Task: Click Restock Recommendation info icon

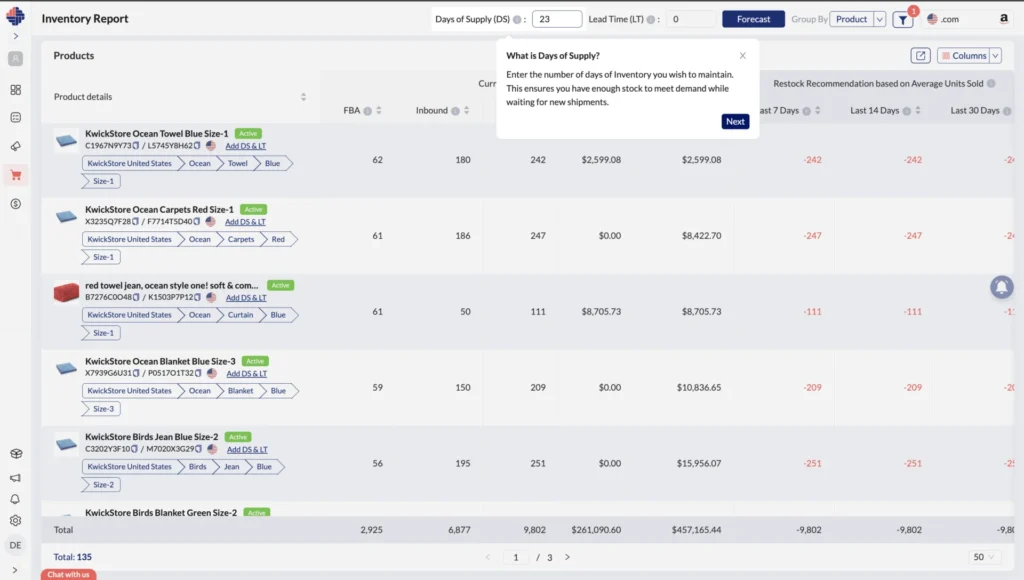Action: coord(991,84)
